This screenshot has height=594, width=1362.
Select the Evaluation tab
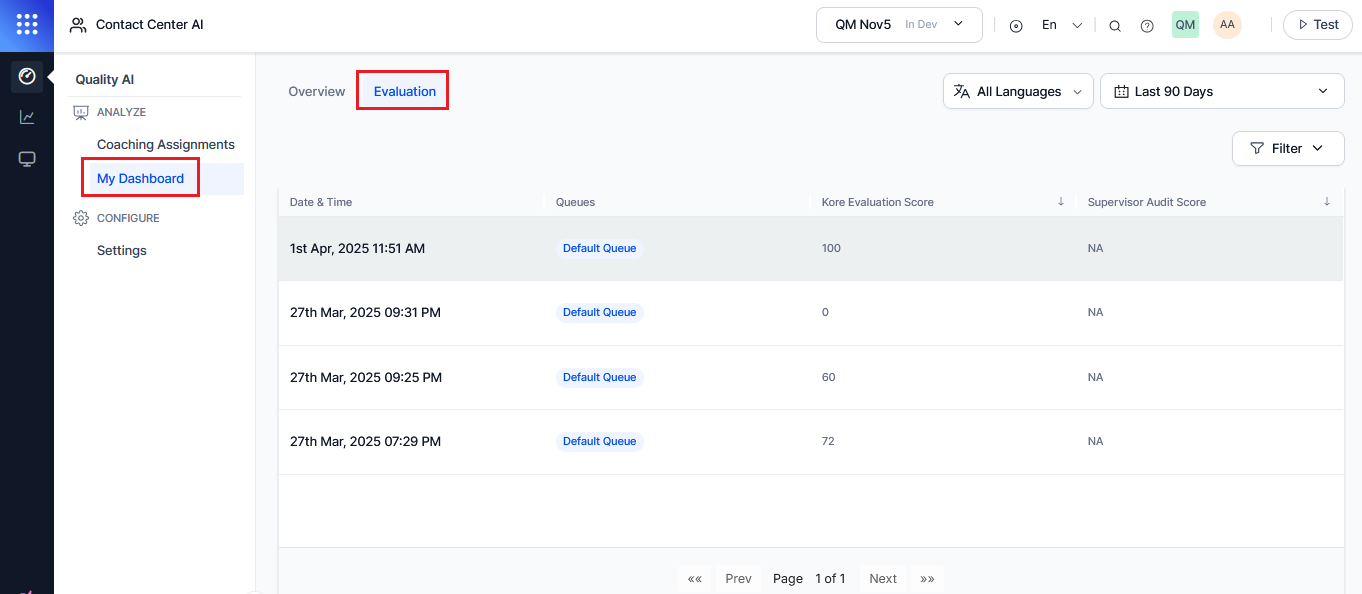coord(404,91)
